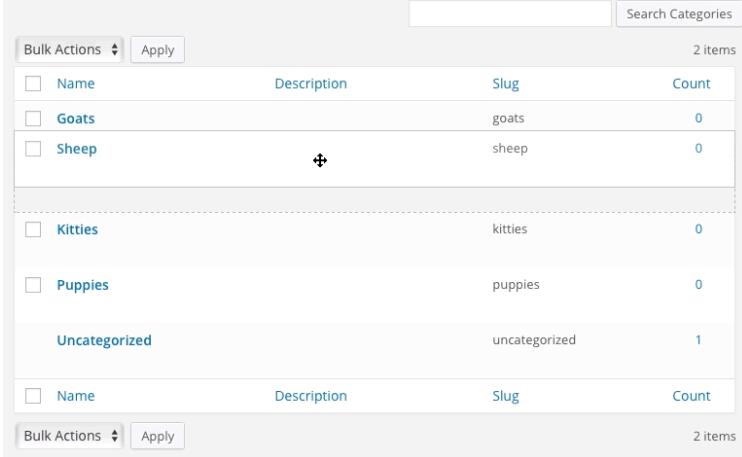Select the Puppies row checkbox
This screenshot has height=457, width=742.
pyautogui.click(x=33, y=285)
